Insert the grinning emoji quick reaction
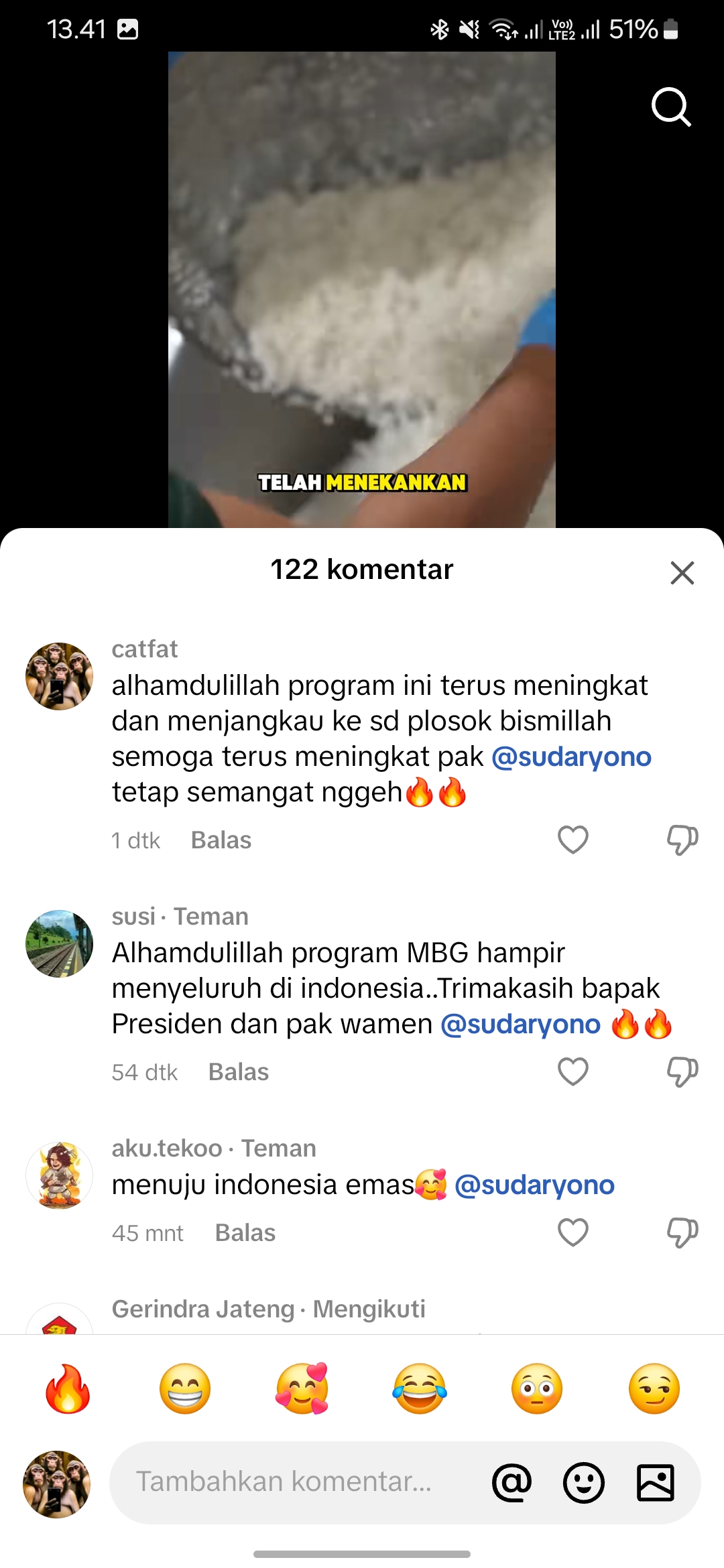Screen dimensions: 724x1568 click(x=185, y=1388)
